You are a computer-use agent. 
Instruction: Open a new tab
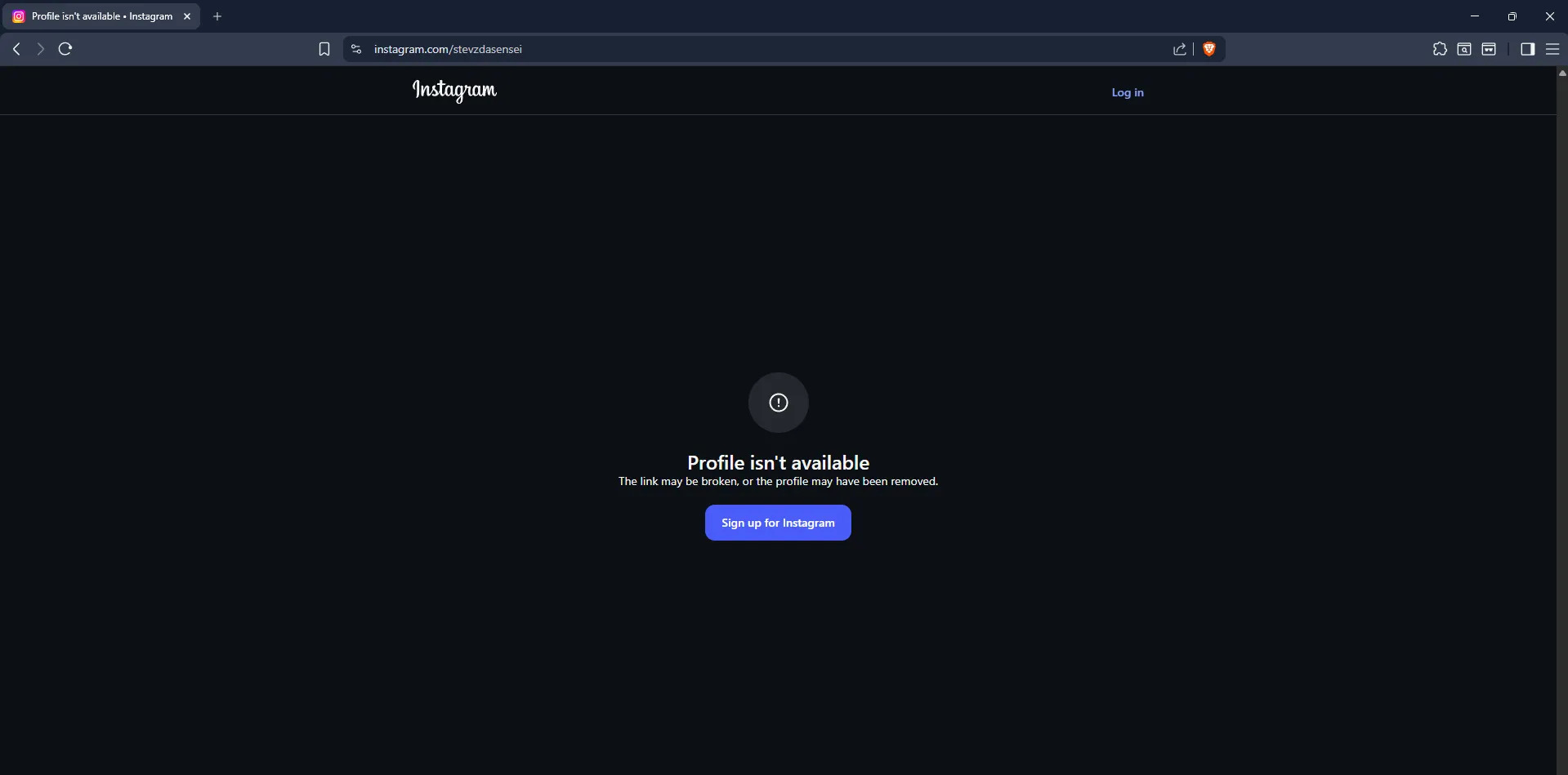217,16
